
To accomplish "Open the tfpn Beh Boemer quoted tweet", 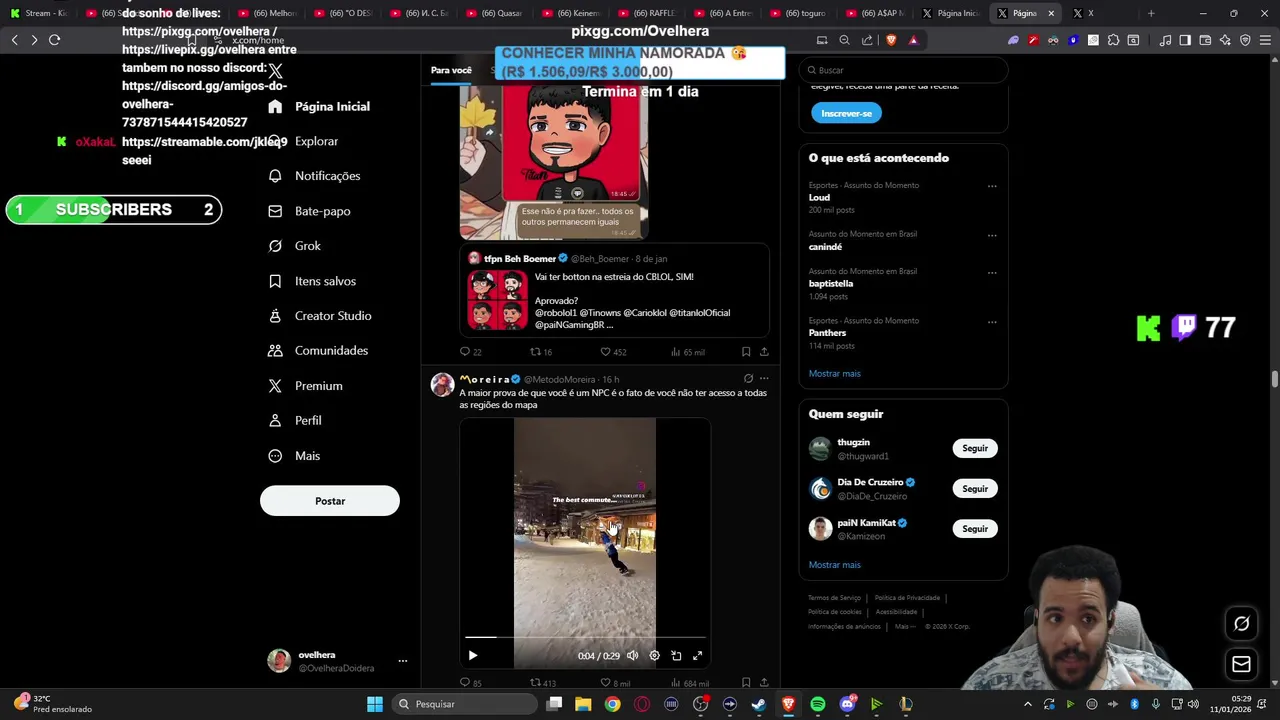I will click(614, 291).
